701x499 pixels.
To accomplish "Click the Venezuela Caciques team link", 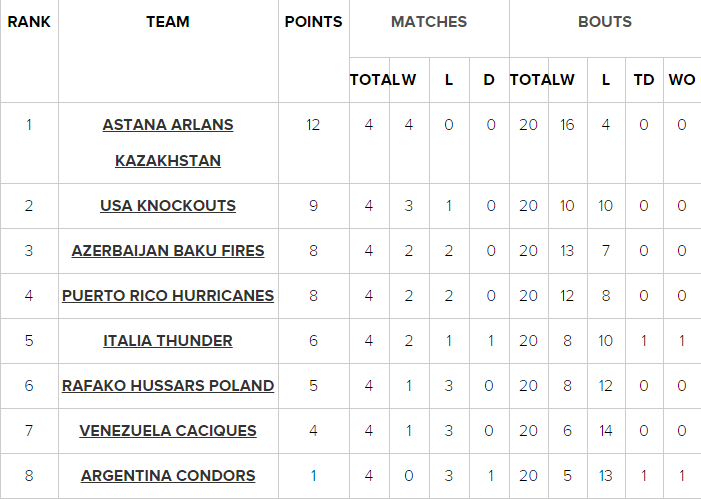I will tap(168, 431).
